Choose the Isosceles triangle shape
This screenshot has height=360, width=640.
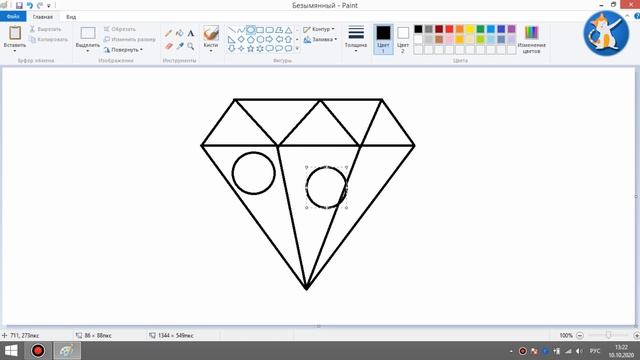pos(289,30)
